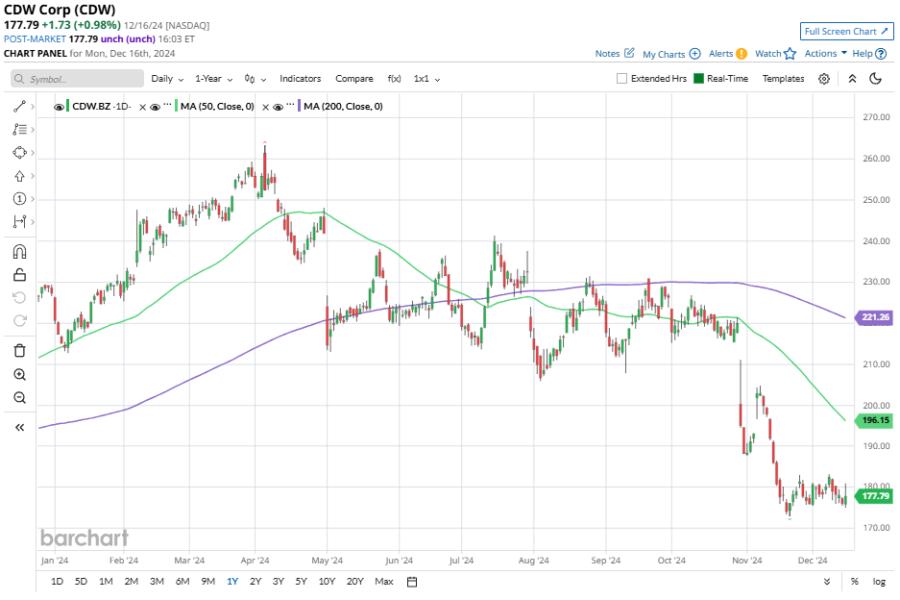The image size is (900, 600).
Task: Select the Max time range
Action: (x=384, y=582)
